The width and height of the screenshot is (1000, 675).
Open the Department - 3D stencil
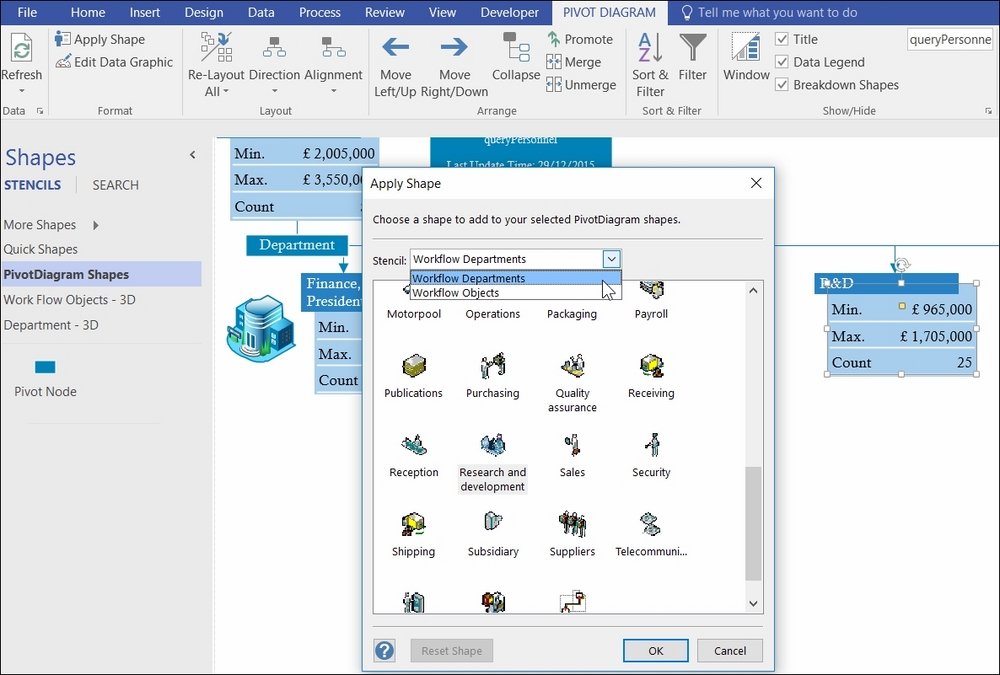(50, 325)
